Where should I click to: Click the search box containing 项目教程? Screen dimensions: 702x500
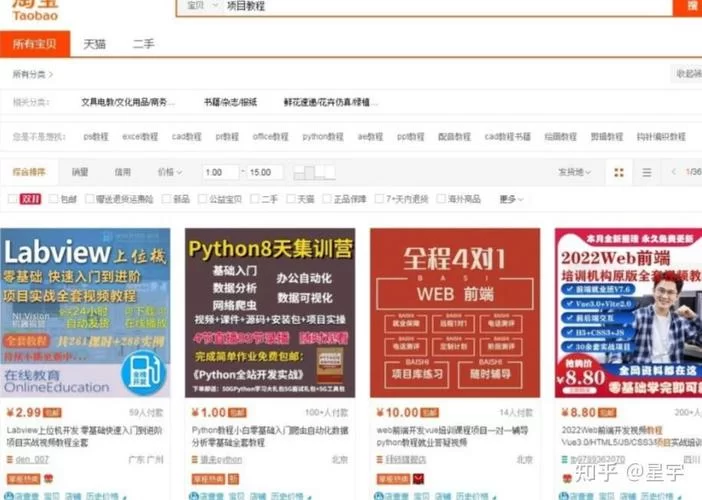coord(448,6)
